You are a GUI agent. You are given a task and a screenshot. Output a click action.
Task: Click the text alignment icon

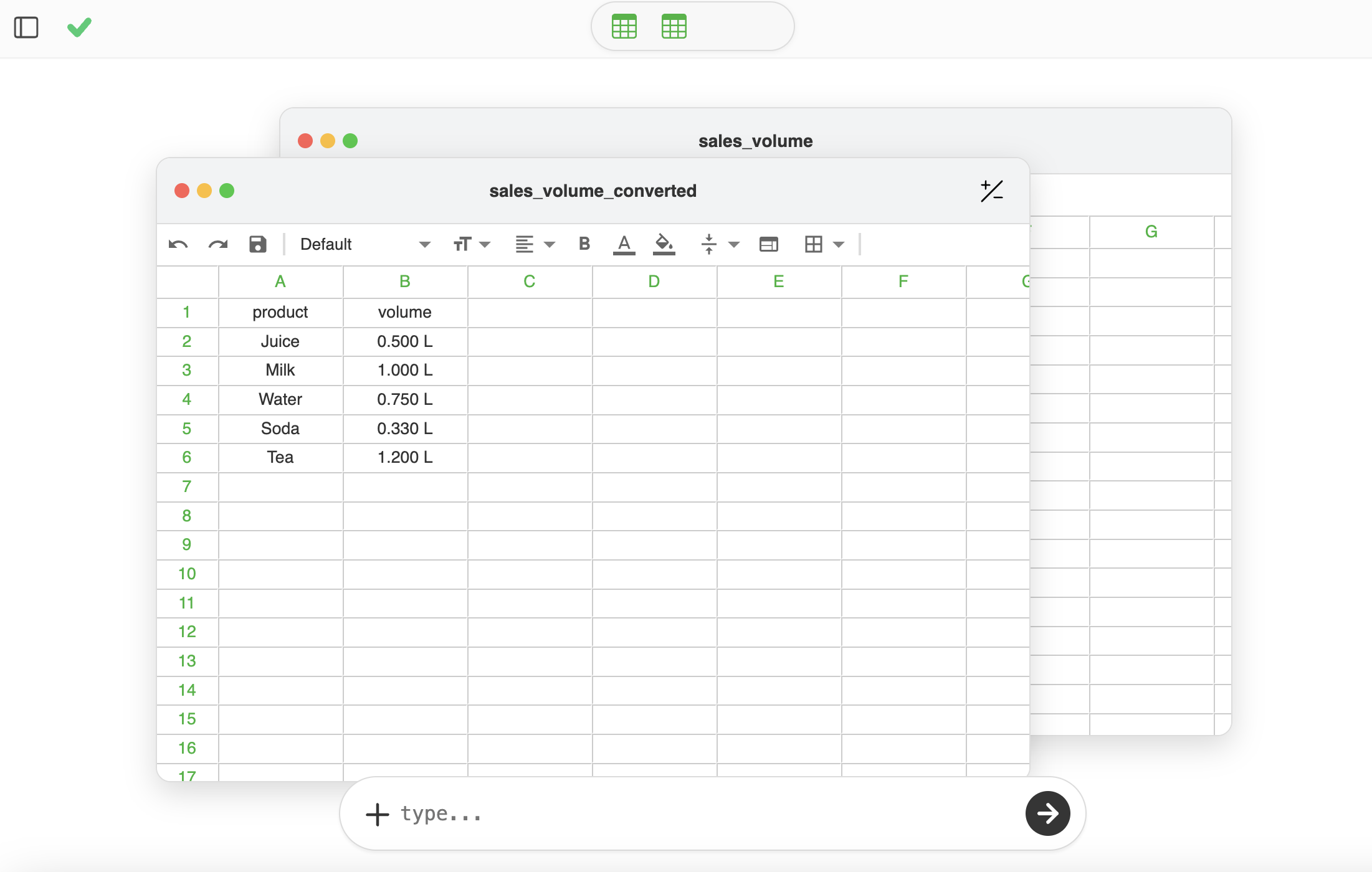pos(525,244)
